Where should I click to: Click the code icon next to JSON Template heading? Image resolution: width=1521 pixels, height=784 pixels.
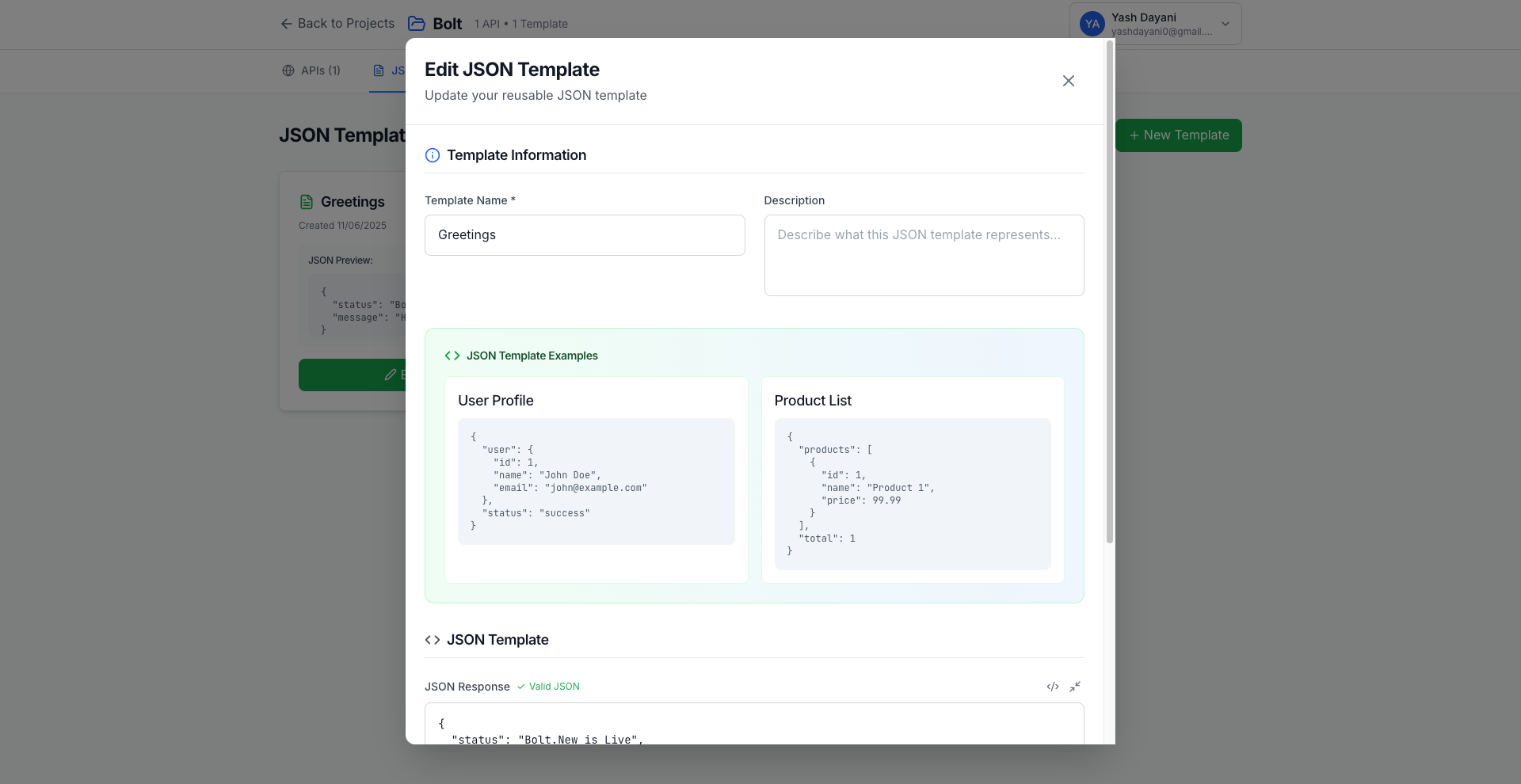click(x=433, y=640)
